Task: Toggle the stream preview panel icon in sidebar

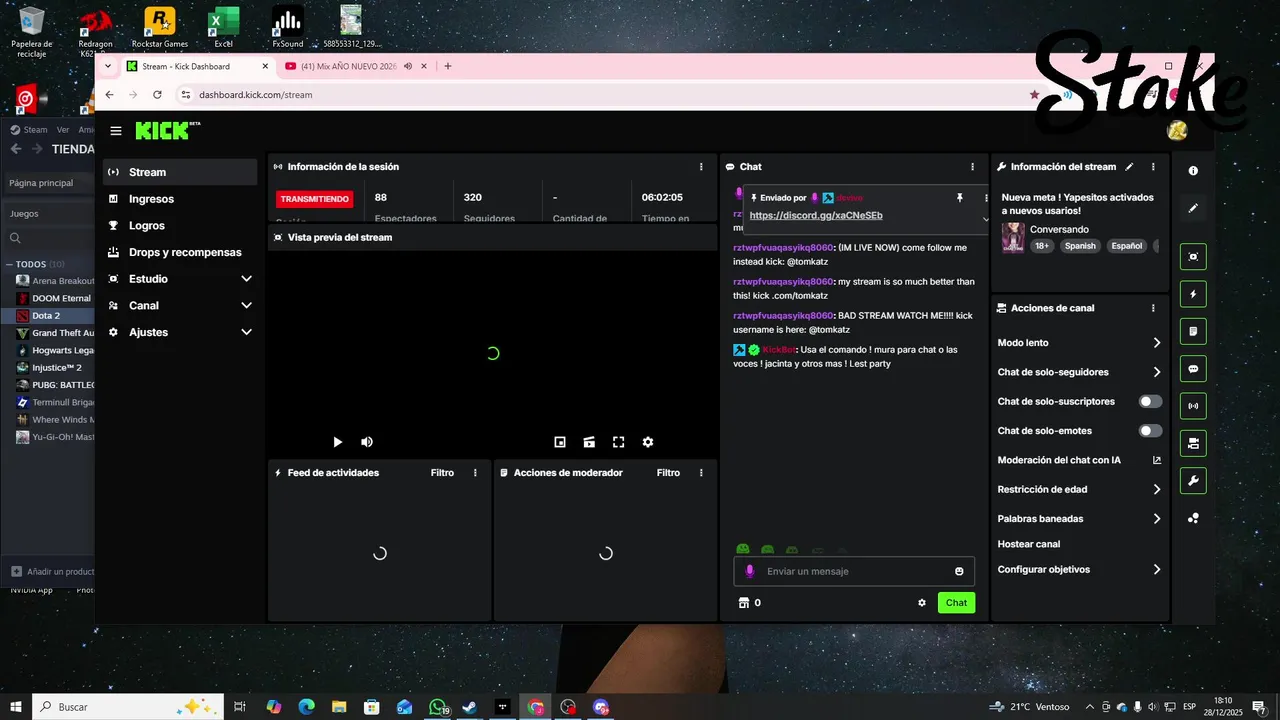Action: (1193, 257)
